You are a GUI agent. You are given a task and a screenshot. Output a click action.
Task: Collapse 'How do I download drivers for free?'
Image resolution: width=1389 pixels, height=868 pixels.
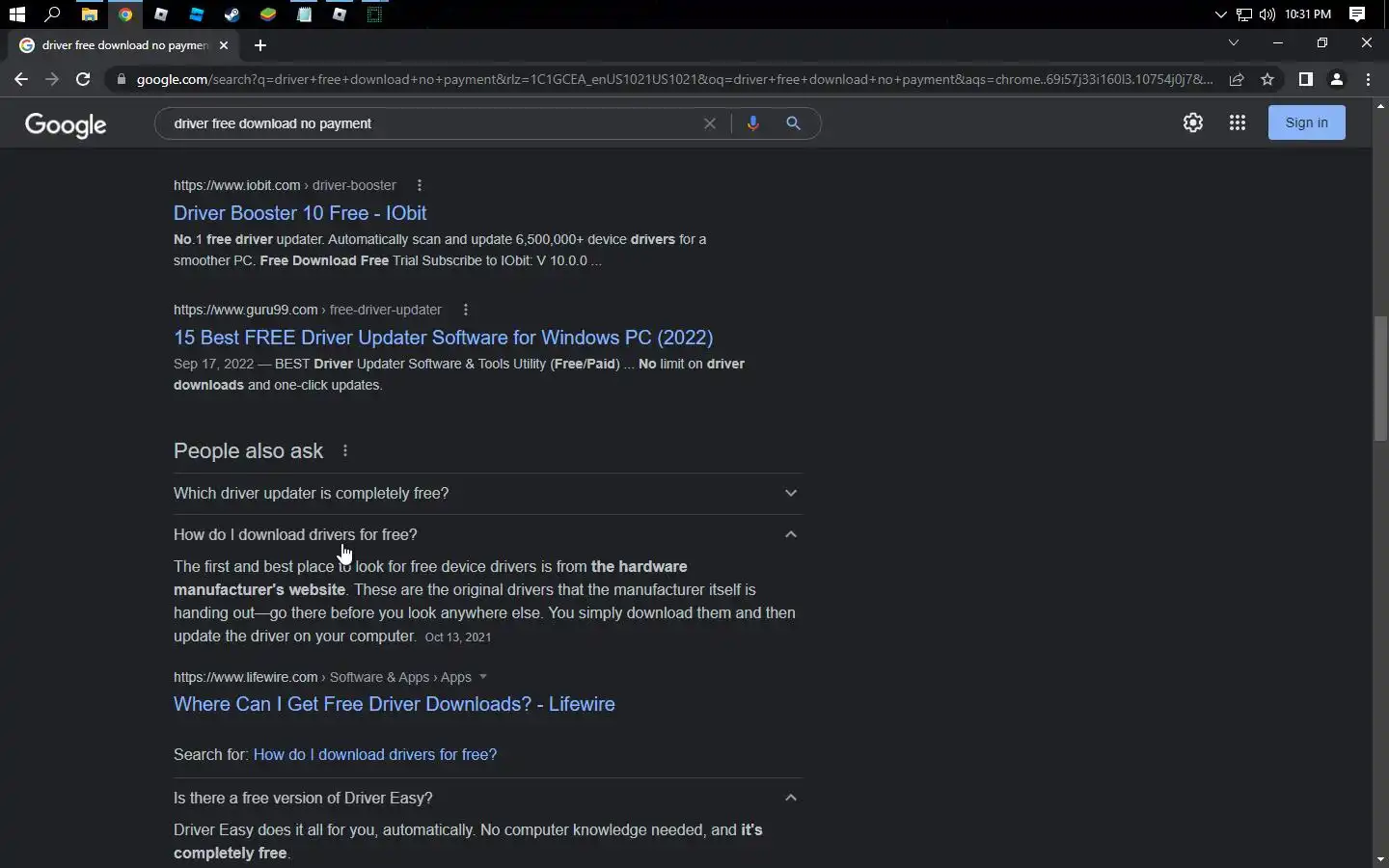pos(488,534)
